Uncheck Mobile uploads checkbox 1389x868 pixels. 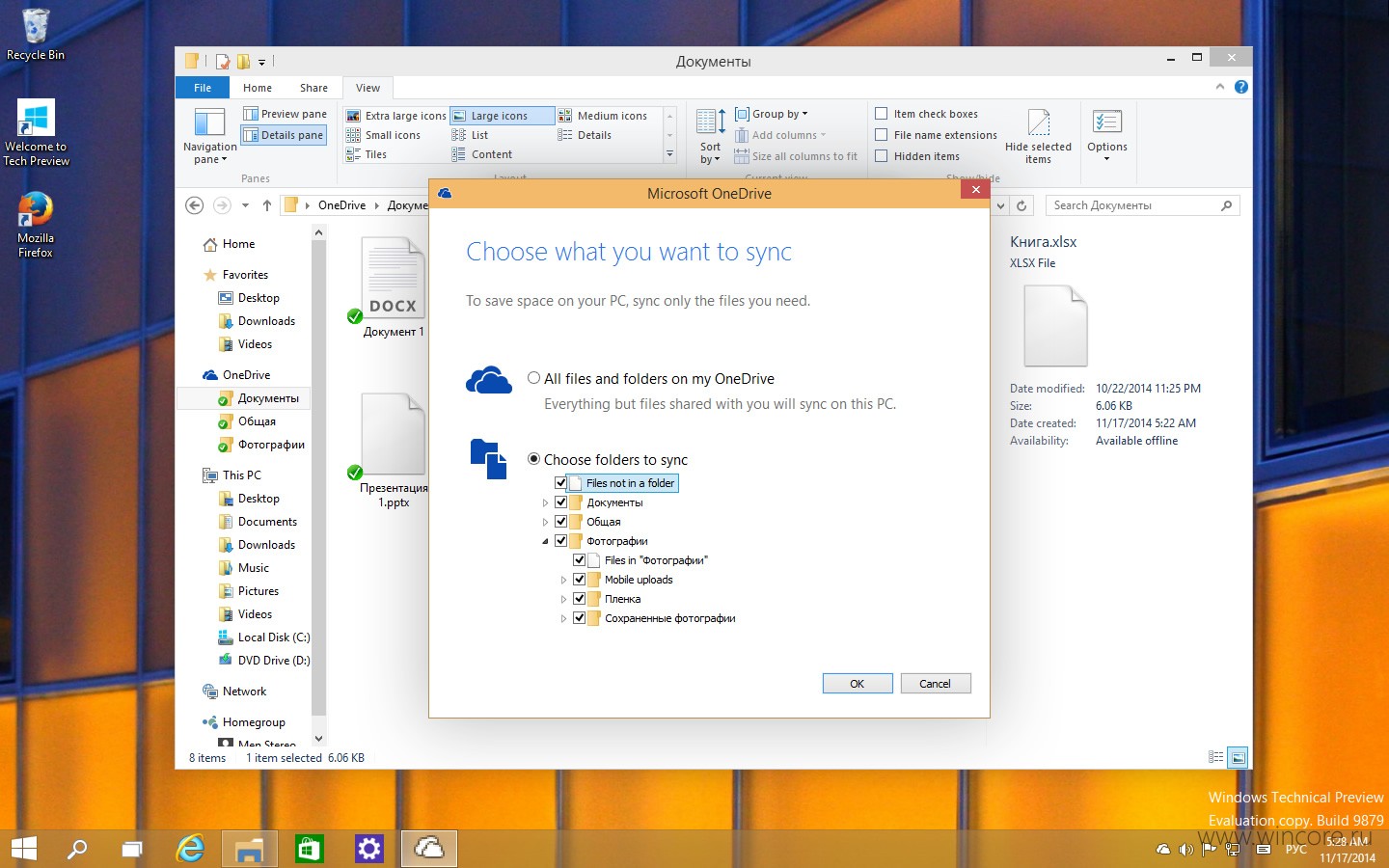tap(580, 580)
